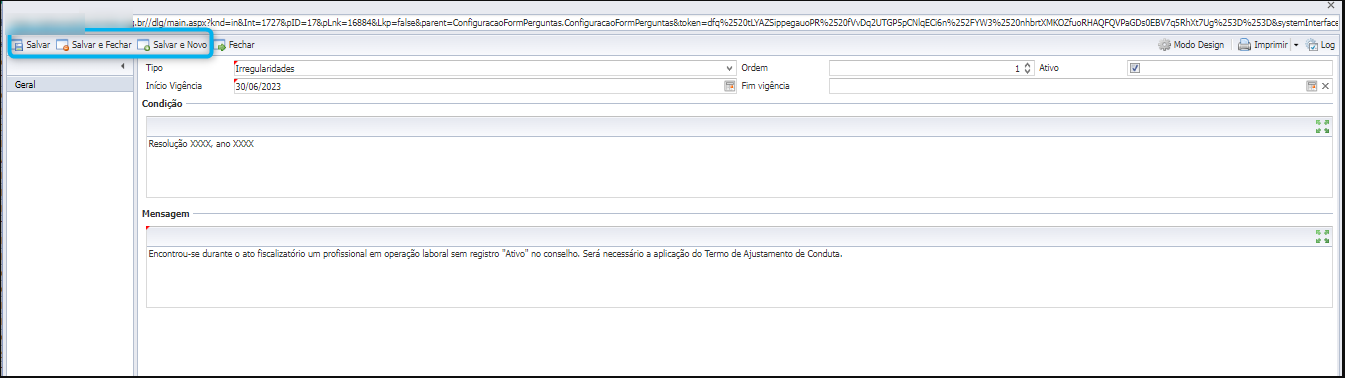Click Salvar e Fechar in toolbar
This screenshot has width=1345, height=378.
coord(94,45)
